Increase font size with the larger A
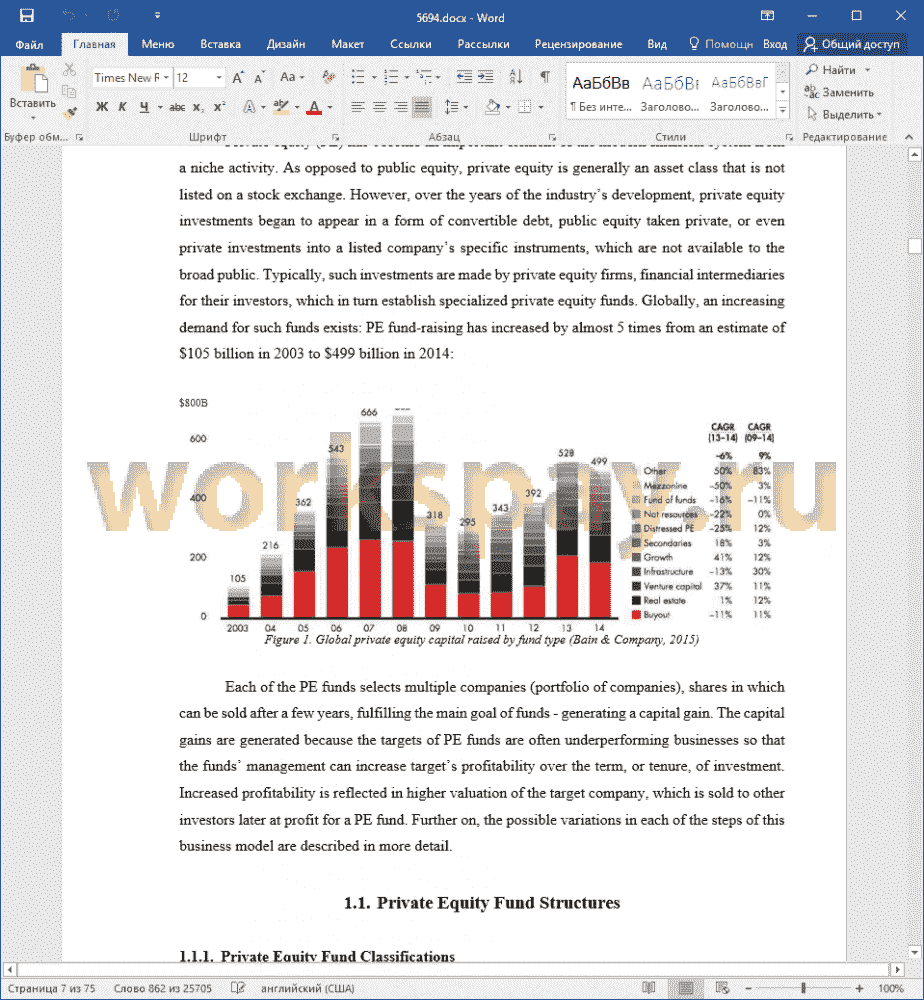924x1000 pixels. [238, 78]
